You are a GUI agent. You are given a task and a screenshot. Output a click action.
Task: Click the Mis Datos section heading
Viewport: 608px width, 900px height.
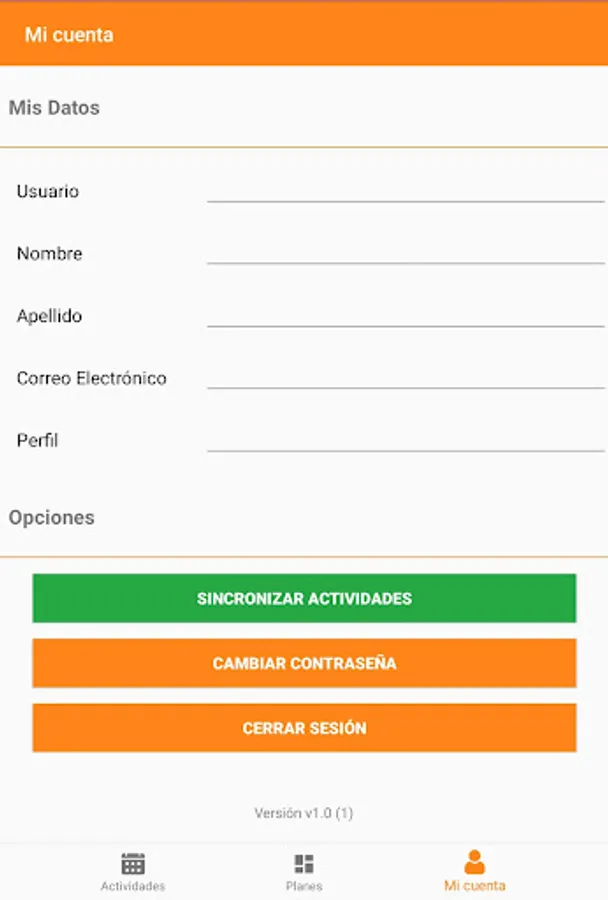click(x=54, y=108)
